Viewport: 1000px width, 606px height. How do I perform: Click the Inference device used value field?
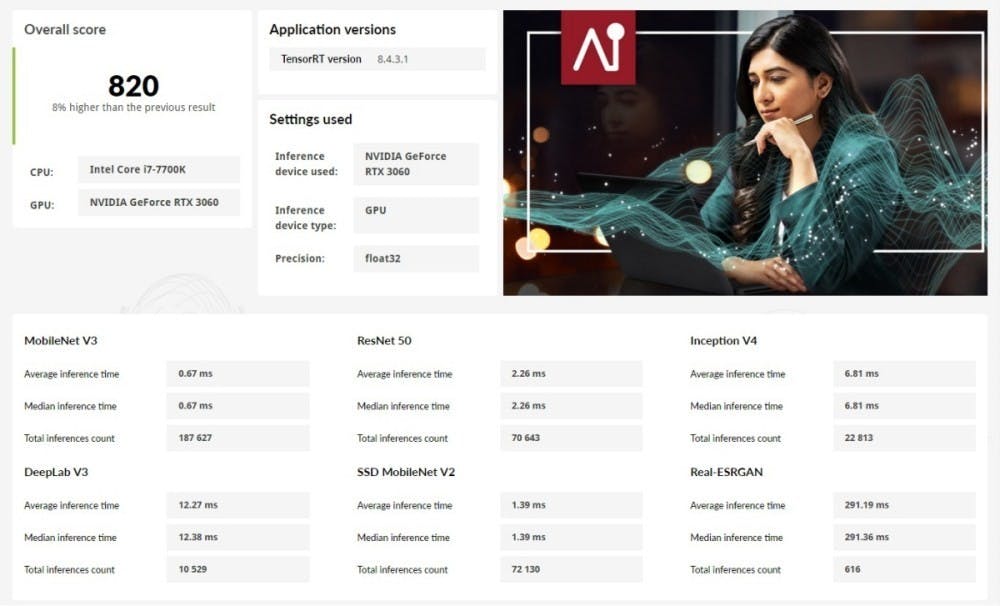416,164
